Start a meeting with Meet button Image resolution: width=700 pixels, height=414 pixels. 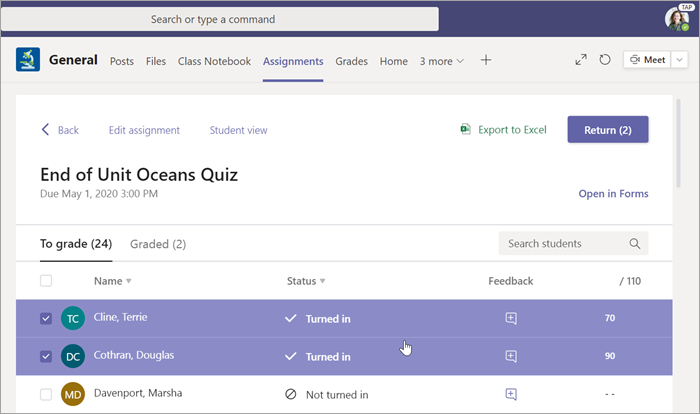point(647,60)
